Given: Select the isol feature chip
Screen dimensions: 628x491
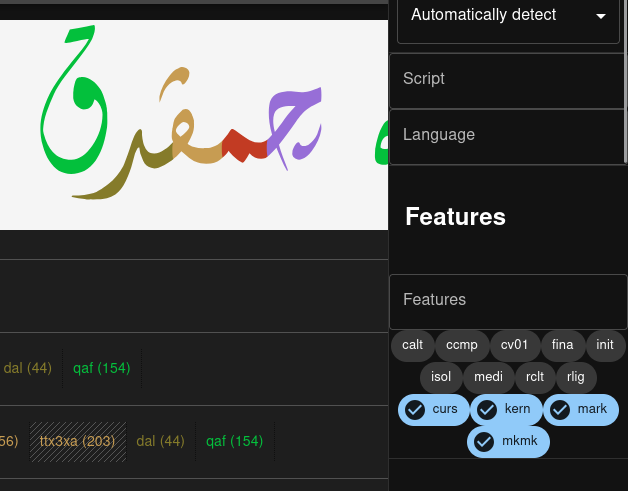Looking at the screenshot, I should (x=441, y=377).
